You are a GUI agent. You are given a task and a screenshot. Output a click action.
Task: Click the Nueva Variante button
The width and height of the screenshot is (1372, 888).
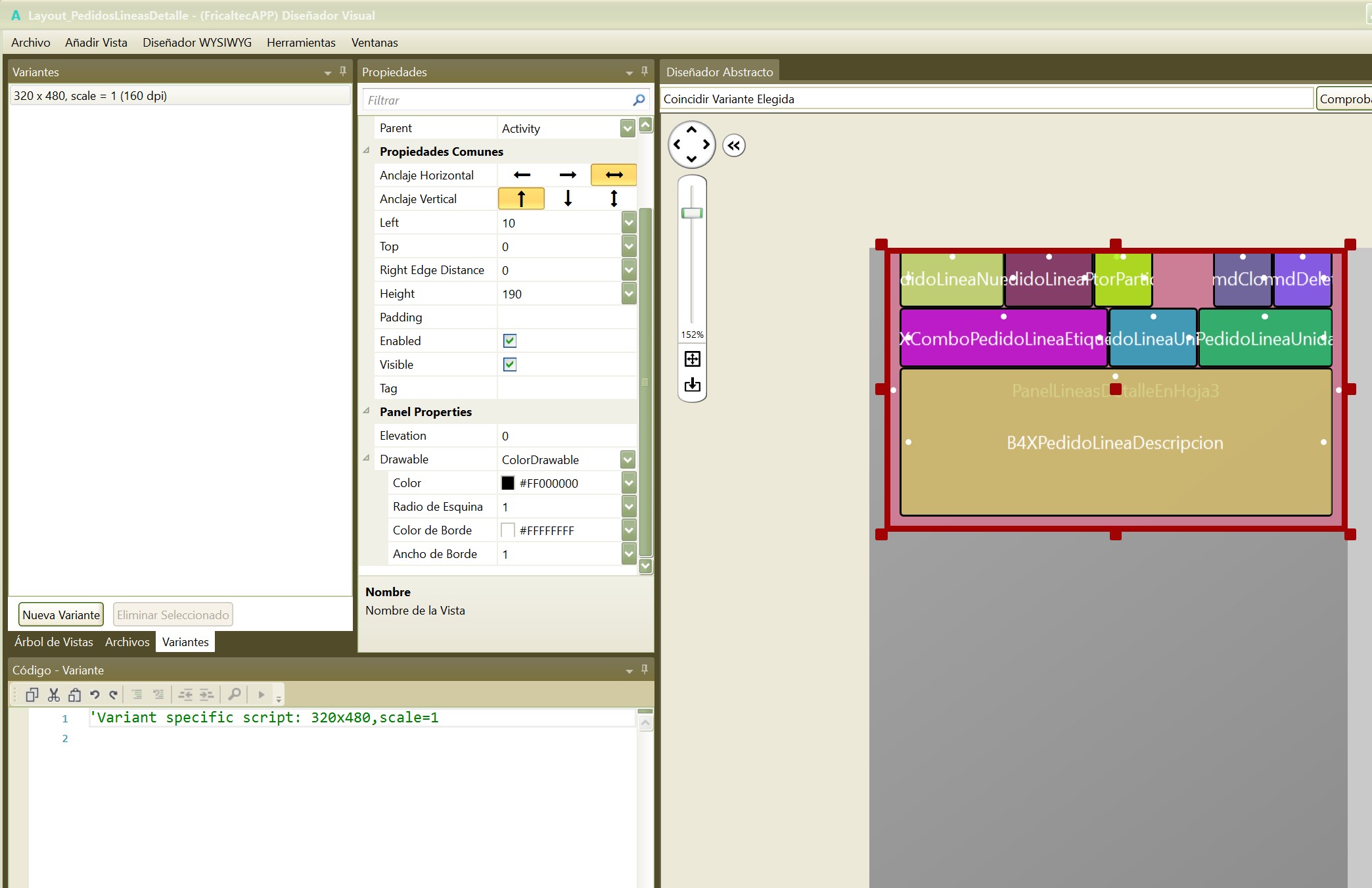[x=61, y=615]
